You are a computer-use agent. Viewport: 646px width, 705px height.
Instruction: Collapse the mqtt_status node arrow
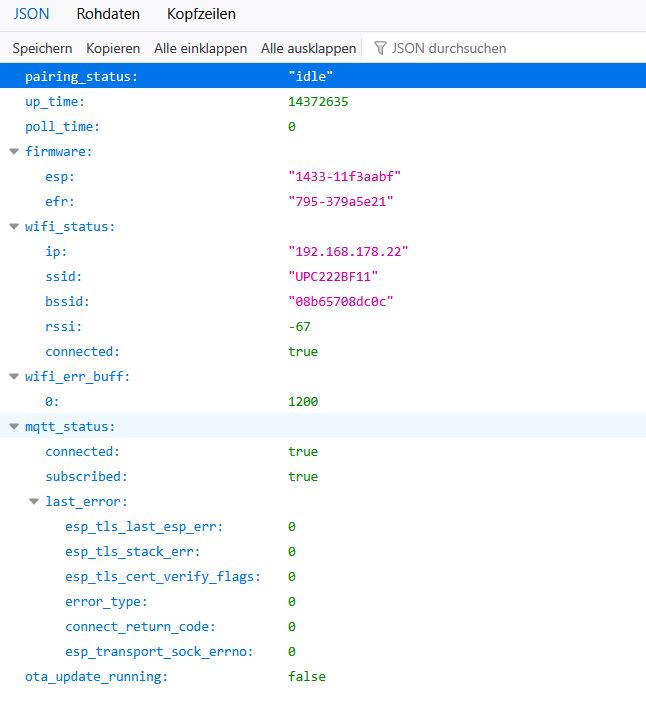tap(14, 427)
